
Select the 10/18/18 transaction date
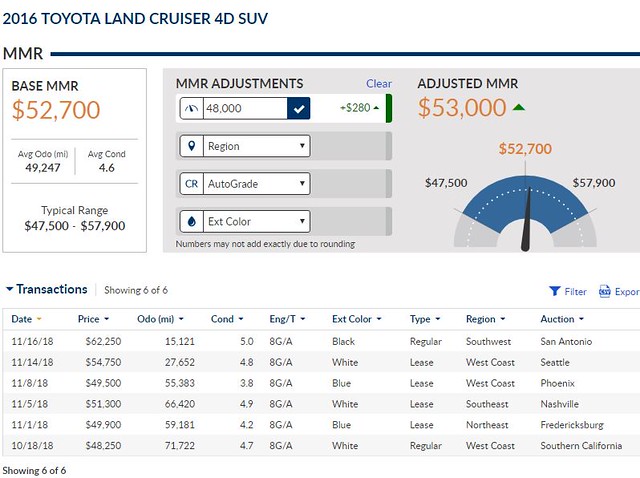tap(32, 445)
